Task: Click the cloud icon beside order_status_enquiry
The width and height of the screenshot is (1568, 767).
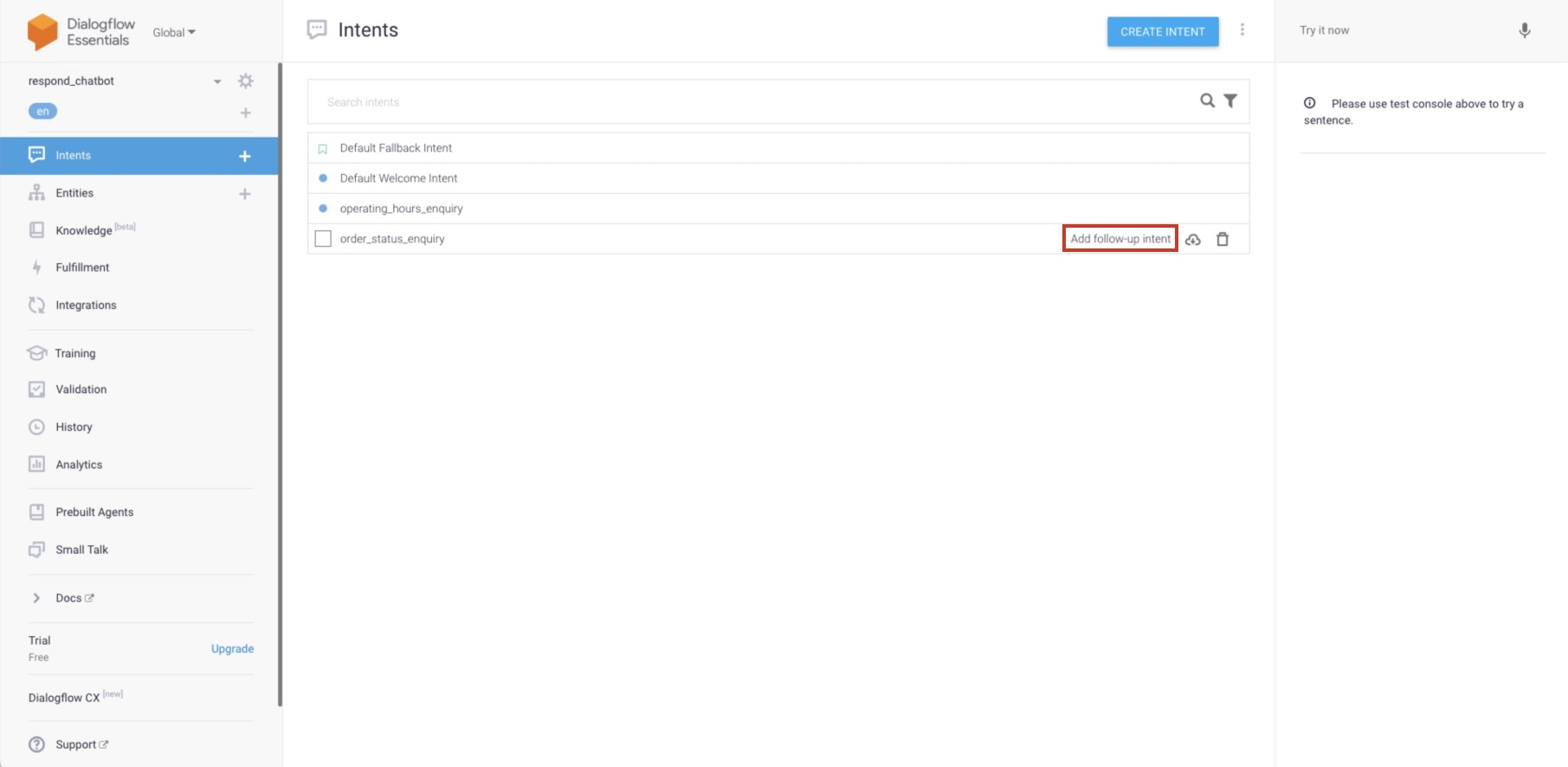Action: tap(1193, 239)
